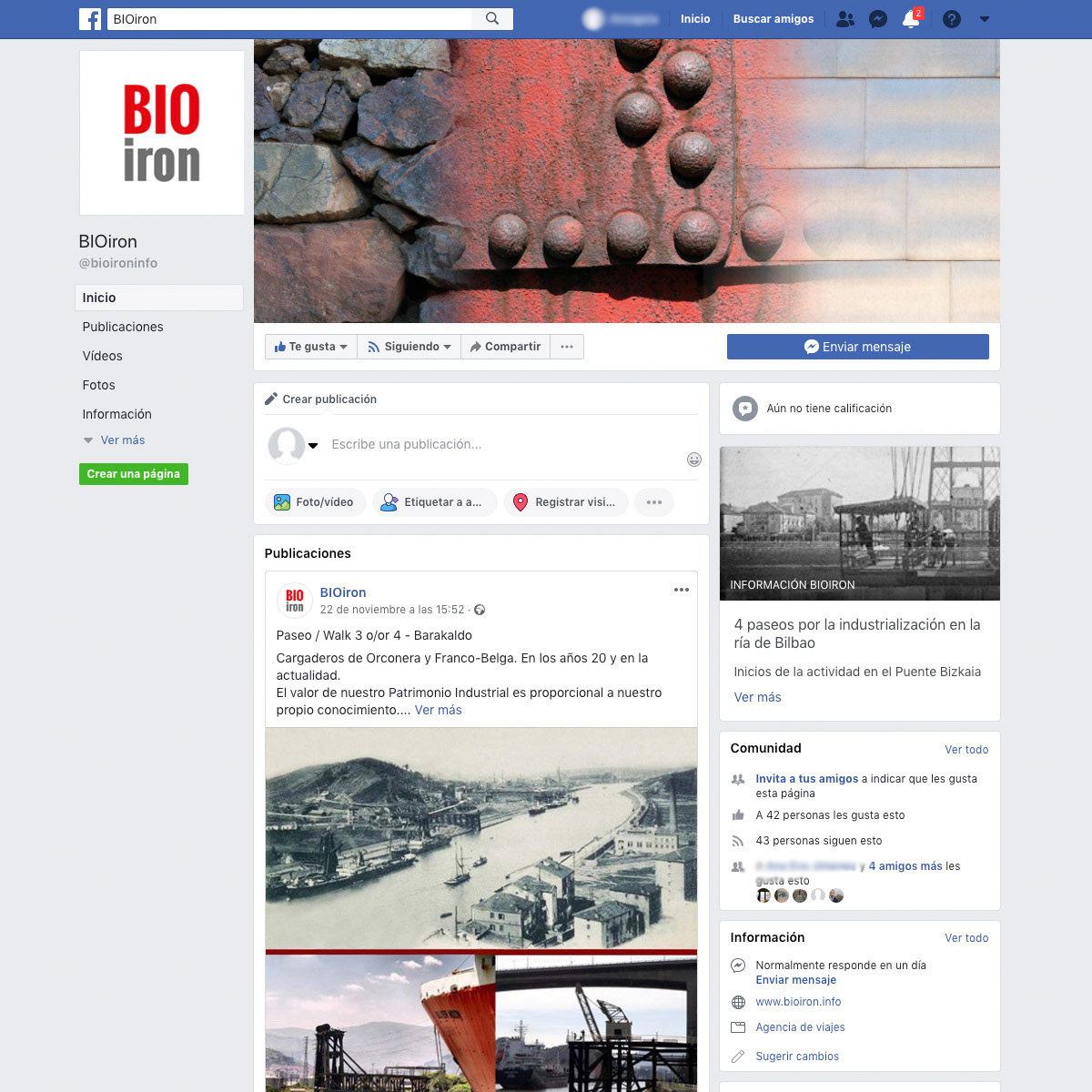The image size is (1092, 1092).
Task: Click the Facebook logo icon
Action: click(90, 18)
